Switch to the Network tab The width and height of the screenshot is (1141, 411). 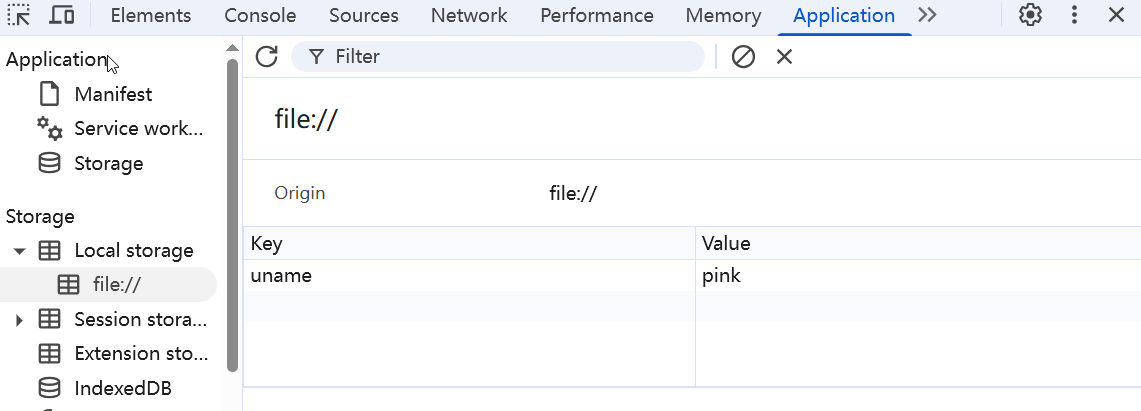click(469, 15)
